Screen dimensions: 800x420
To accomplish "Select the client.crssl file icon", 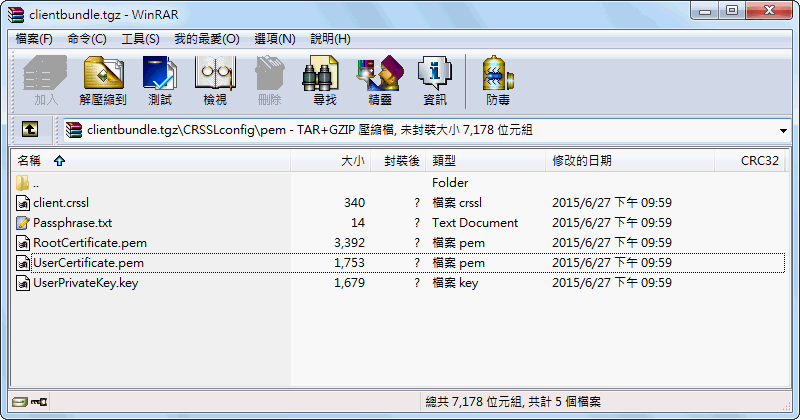I will (23, 203).
